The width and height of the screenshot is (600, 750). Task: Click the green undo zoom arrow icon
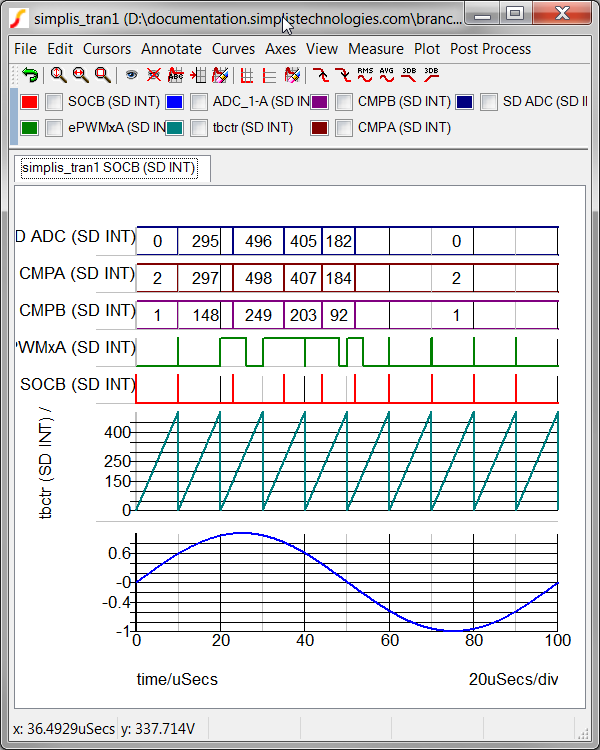coord(30,75)
